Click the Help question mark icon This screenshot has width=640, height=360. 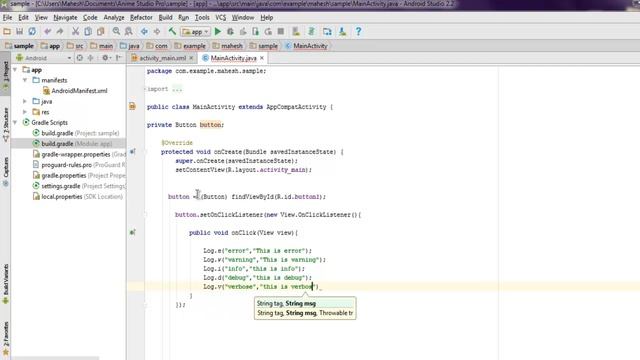click(358, 31)
